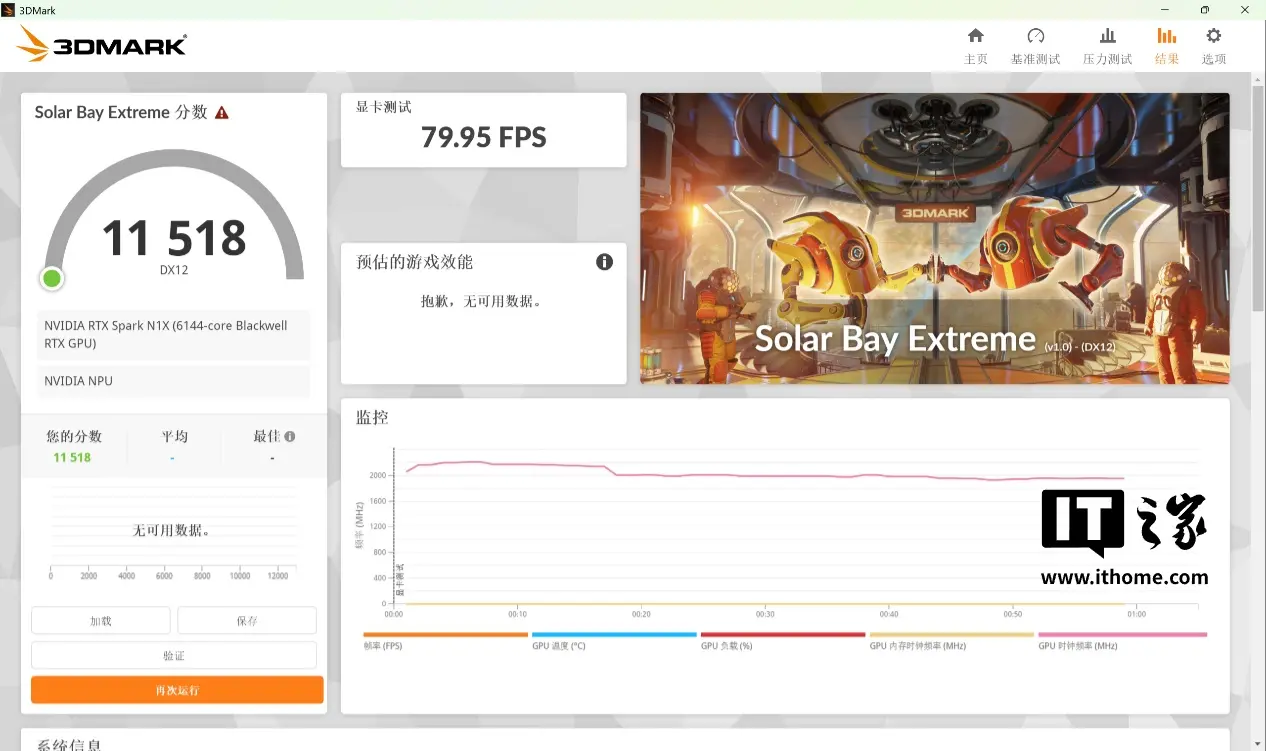Click the green 11 518 under 您的分数
The width and height of the screenshot is (1266, 751).
(72, 458)
